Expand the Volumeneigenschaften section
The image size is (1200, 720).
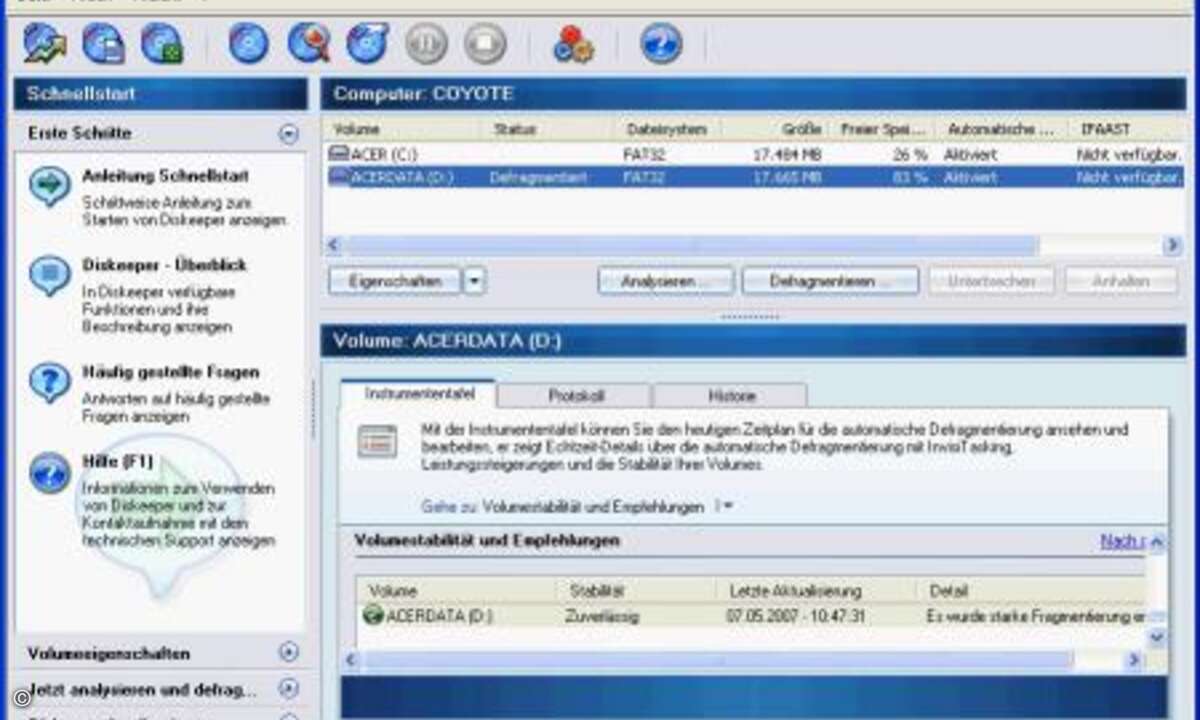(288, 652)
